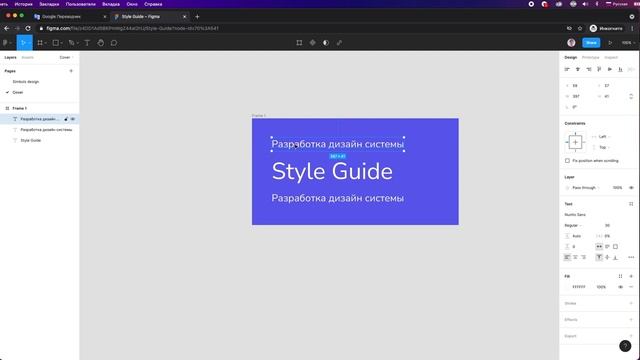Click the Present play icon

tap(610, 43)
